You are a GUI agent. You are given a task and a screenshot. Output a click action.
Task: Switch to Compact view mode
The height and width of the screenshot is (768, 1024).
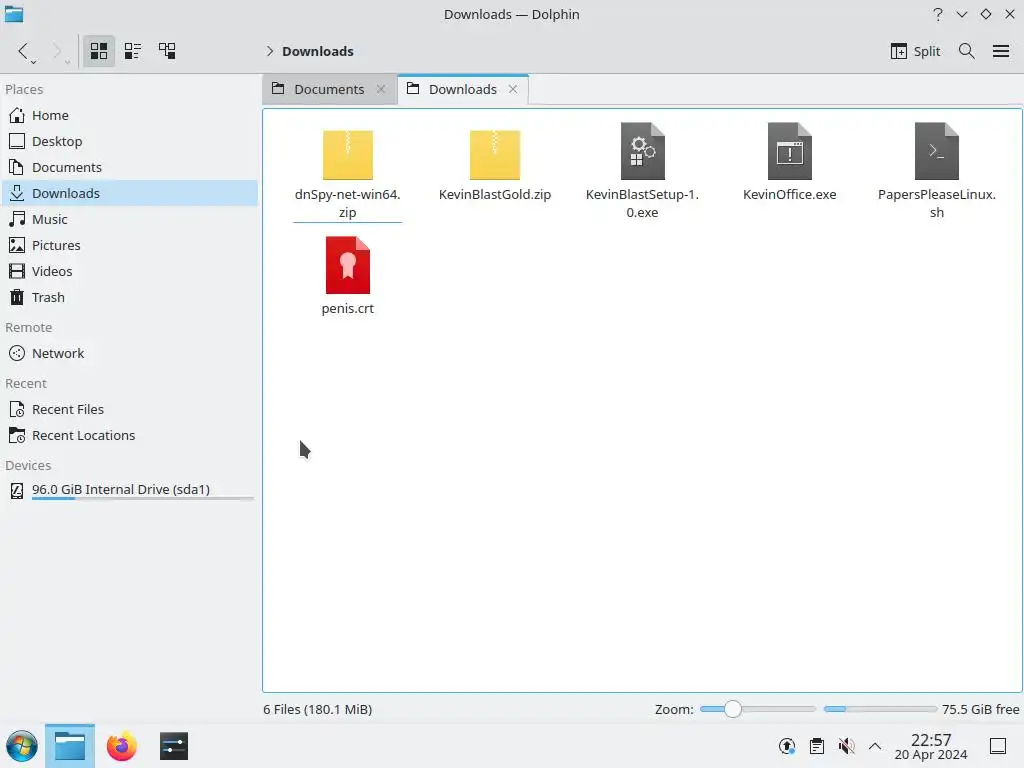pos(133,51)
